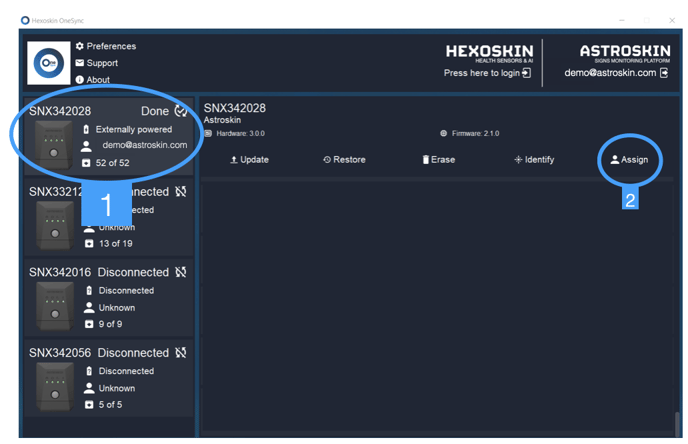Click the About info icon

click(79, 79)
